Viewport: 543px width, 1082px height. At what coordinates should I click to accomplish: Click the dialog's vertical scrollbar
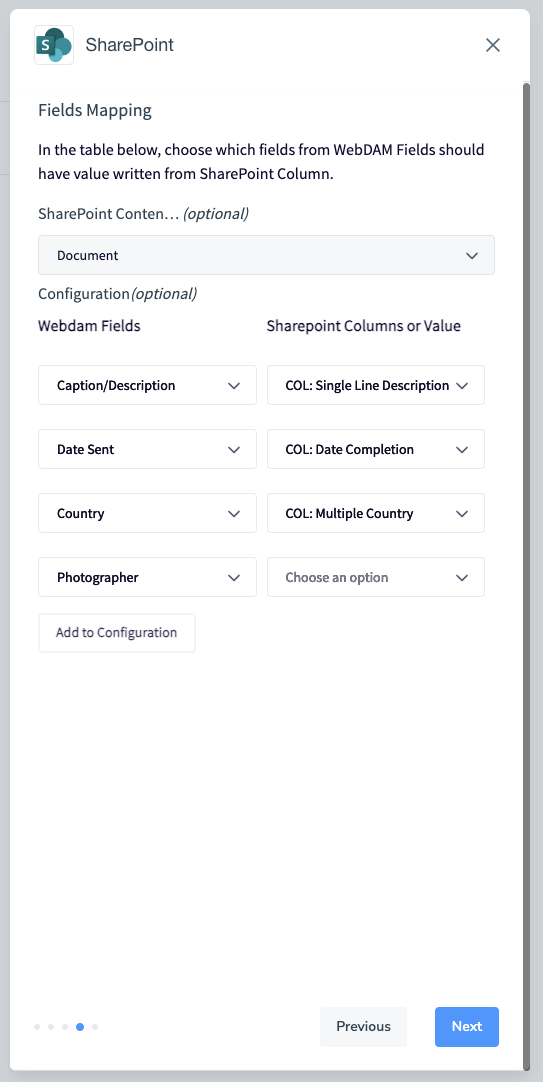click(x=526, y=576)
